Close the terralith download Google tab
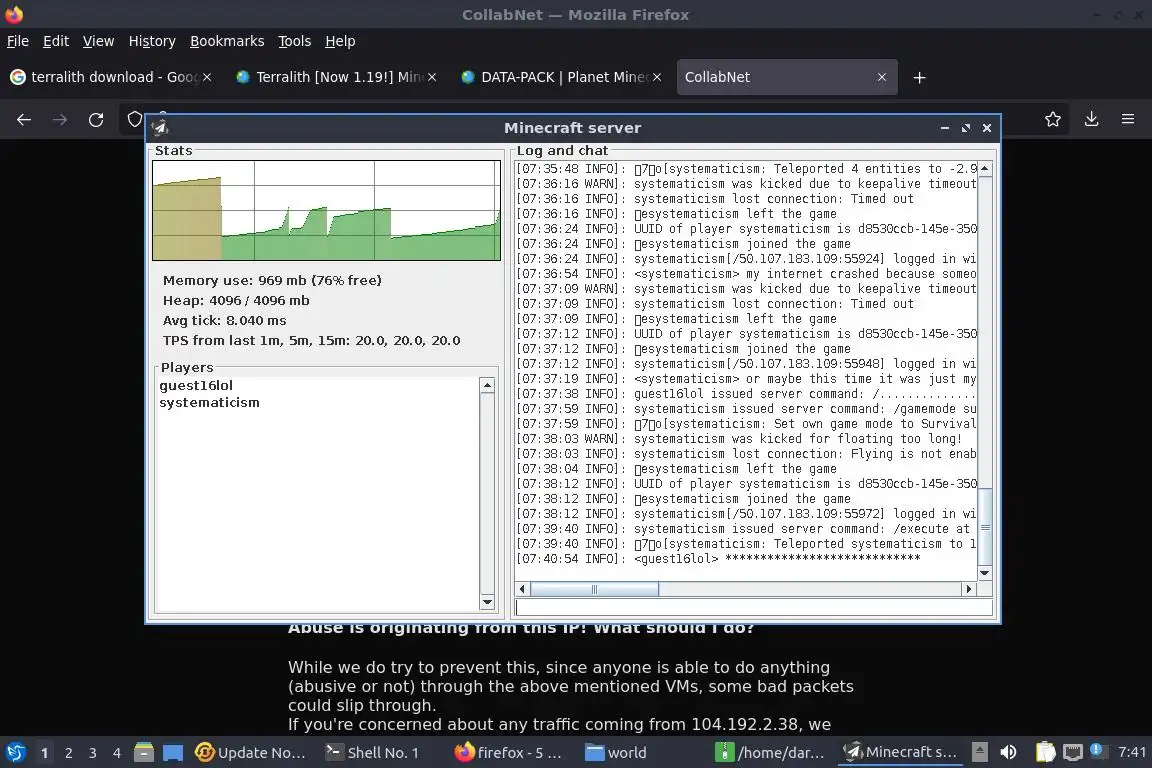Screen dimensions: 1152x768 pos(207,77)
